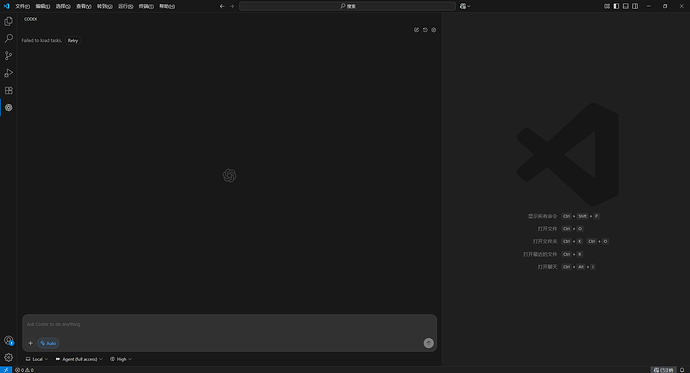This screenshot has height=373, width=690.
Task: Toggle the bottom panel visibility
Action: [x=626, y=6]
